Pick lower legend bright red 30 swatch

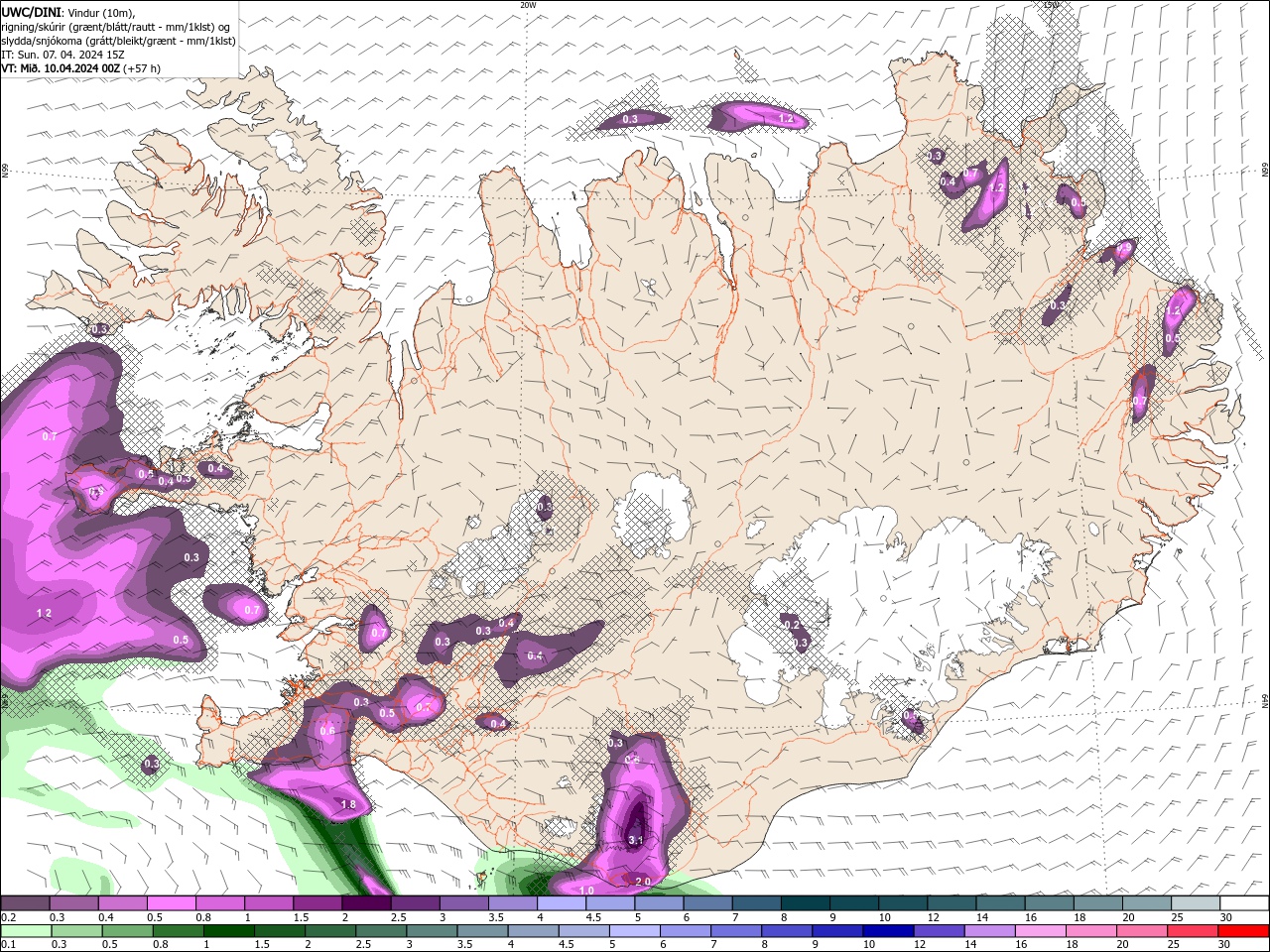[1242, 931]
